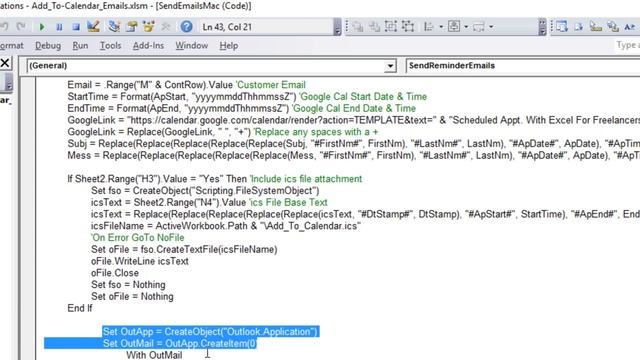Open the Format menu

(x=11, y=46)
